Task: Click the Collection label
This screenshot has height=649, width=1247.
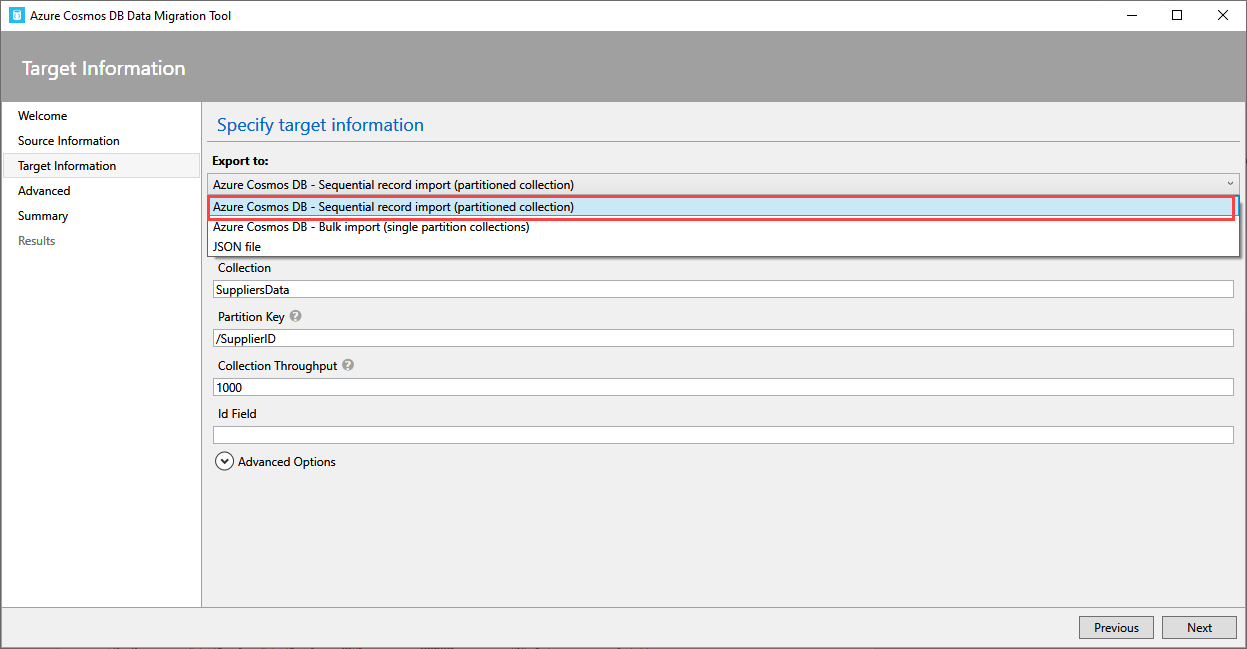Action: pos(244,268)
